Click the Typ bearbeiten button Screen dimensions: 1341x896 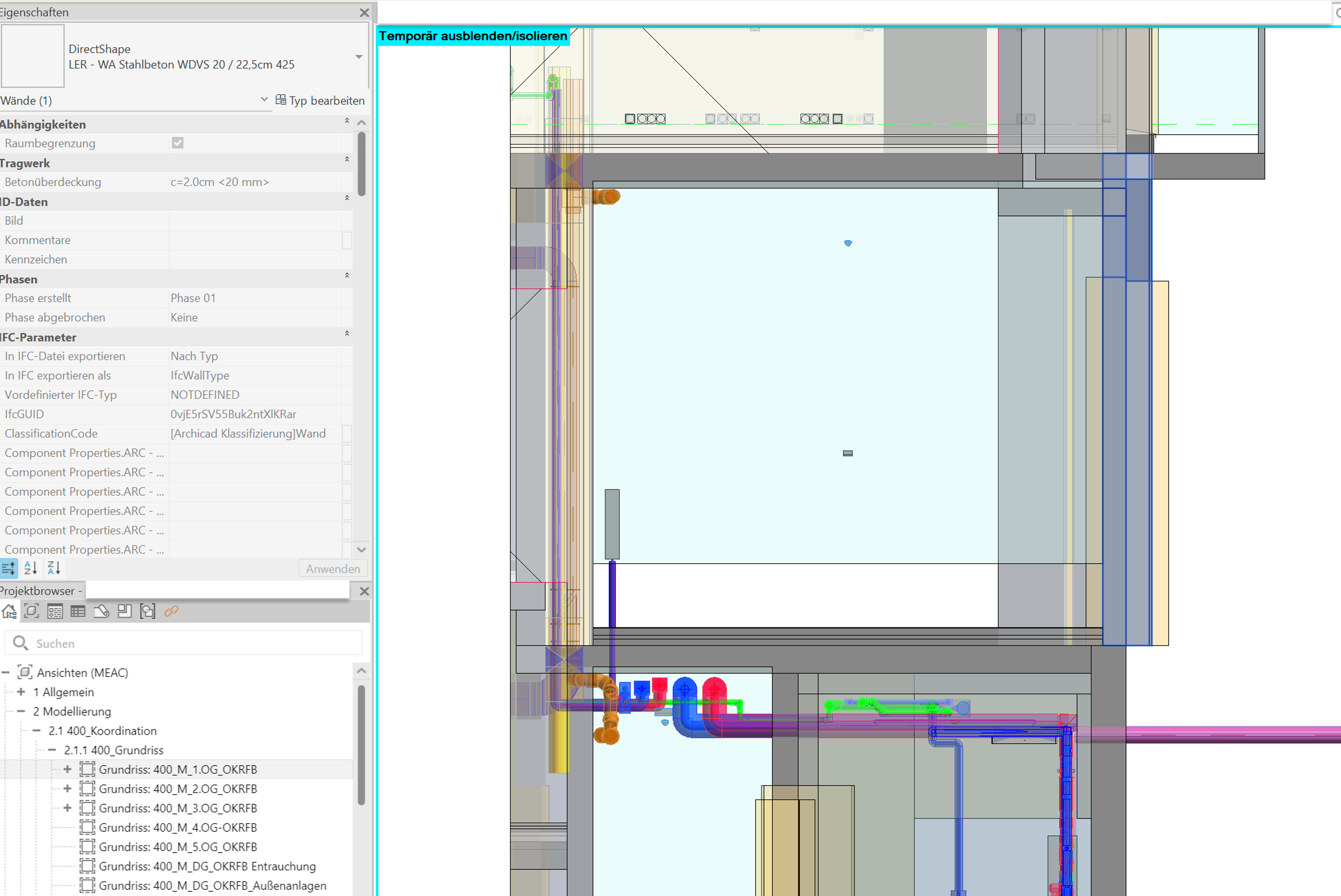pyautogui.click(x=320, y=101)
